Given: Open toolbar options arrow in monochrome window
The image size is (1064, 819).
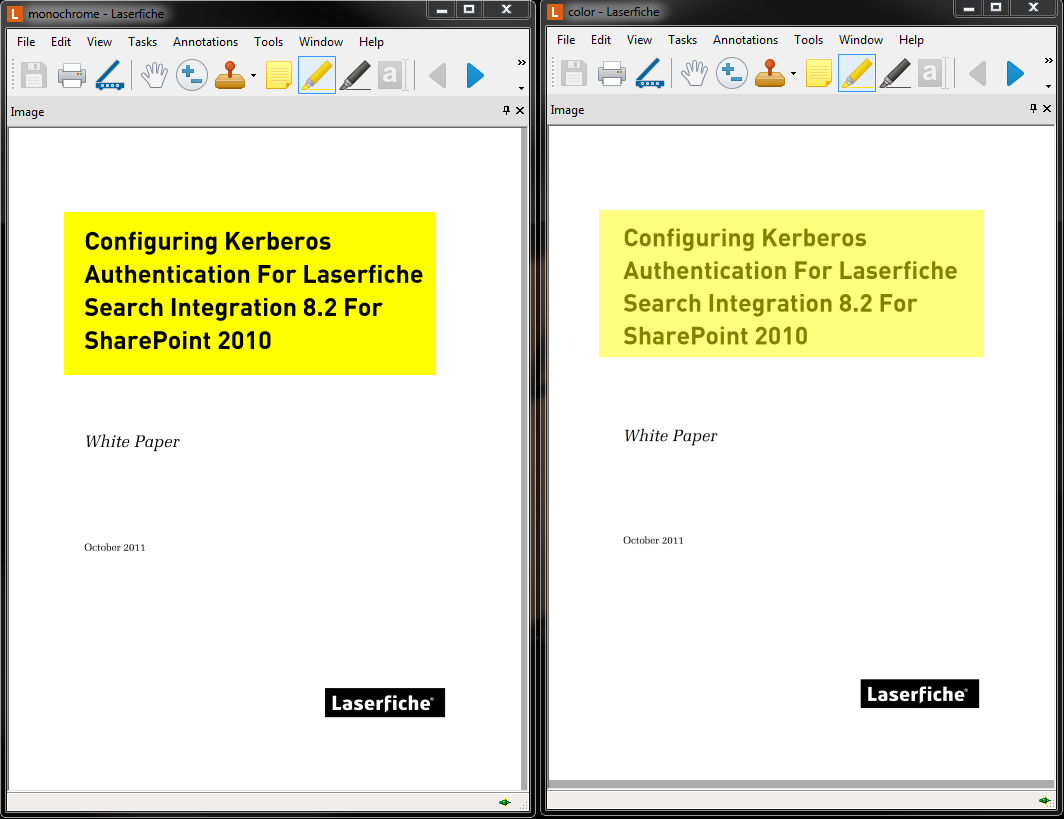Looking at the screenshot, I should 521,88.
